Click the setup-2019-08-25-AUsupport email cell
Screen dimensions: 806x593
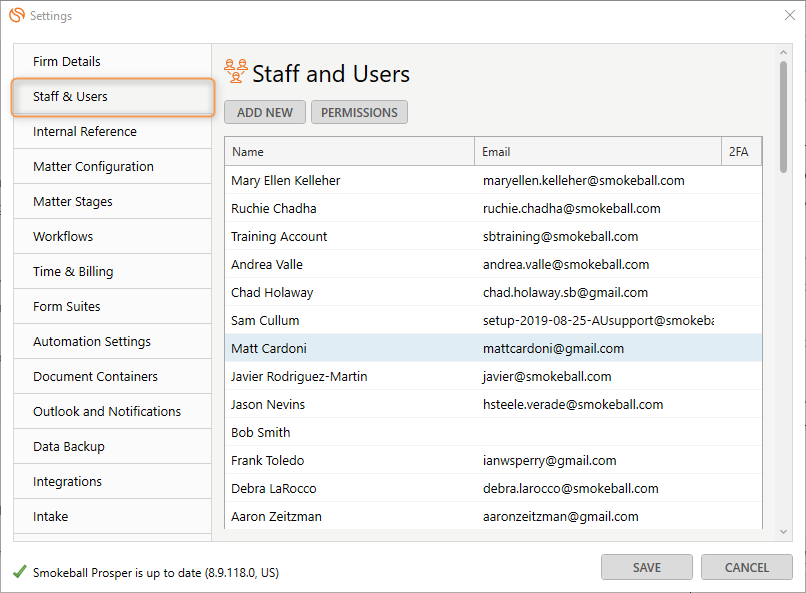coord(598,320)
